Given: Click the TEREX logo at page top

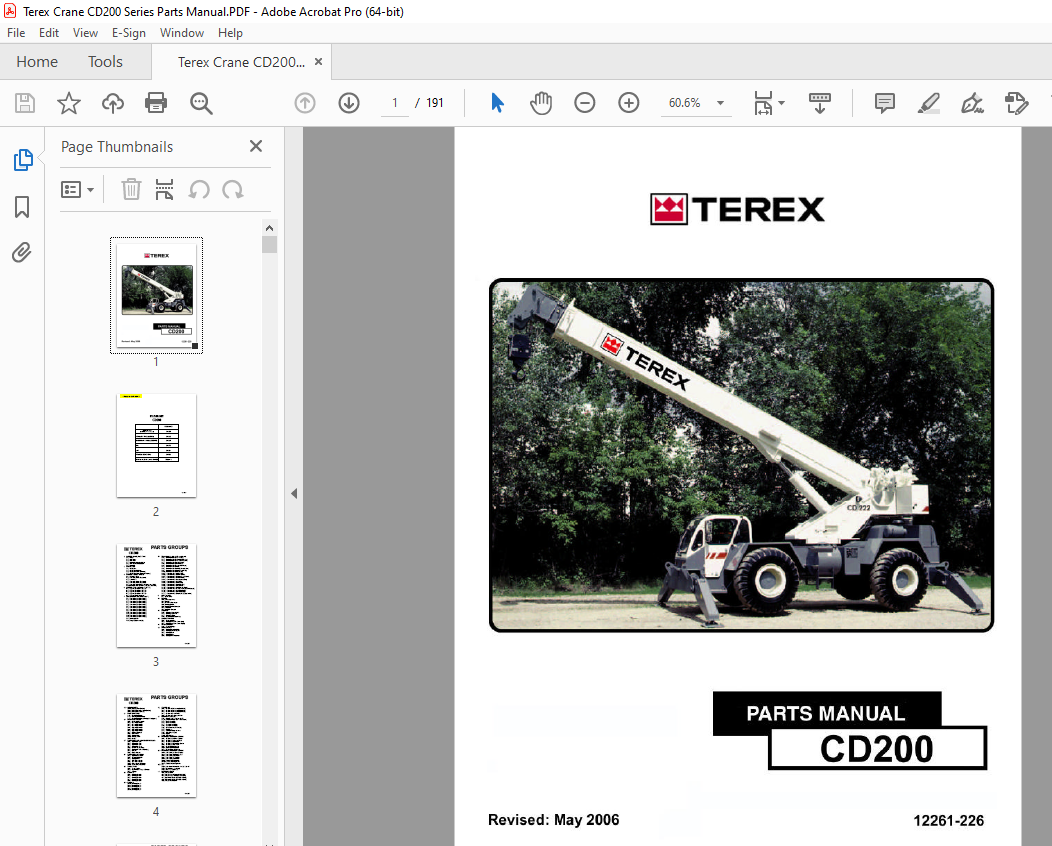Looking at the screenshot, I should 737,209.
